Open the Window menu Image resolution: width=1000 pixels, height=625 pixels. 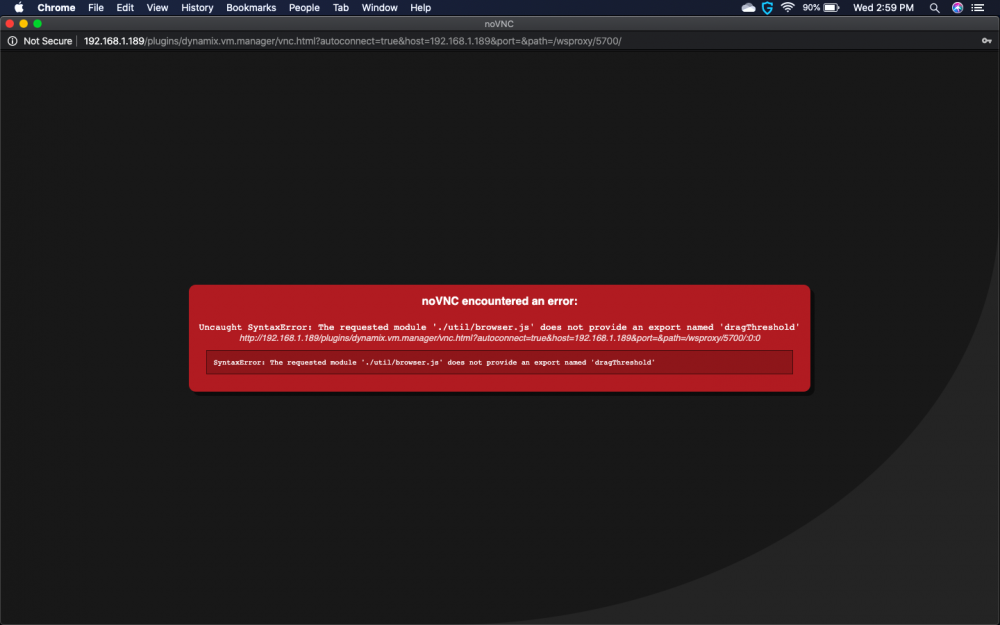point(379,8)
